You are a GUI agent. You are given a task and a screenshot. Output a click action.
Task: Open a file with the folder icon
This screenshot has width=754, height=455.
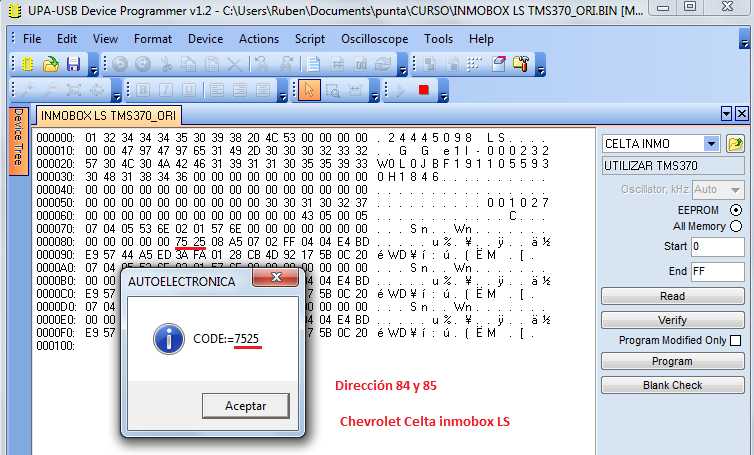tap(51, 64)
